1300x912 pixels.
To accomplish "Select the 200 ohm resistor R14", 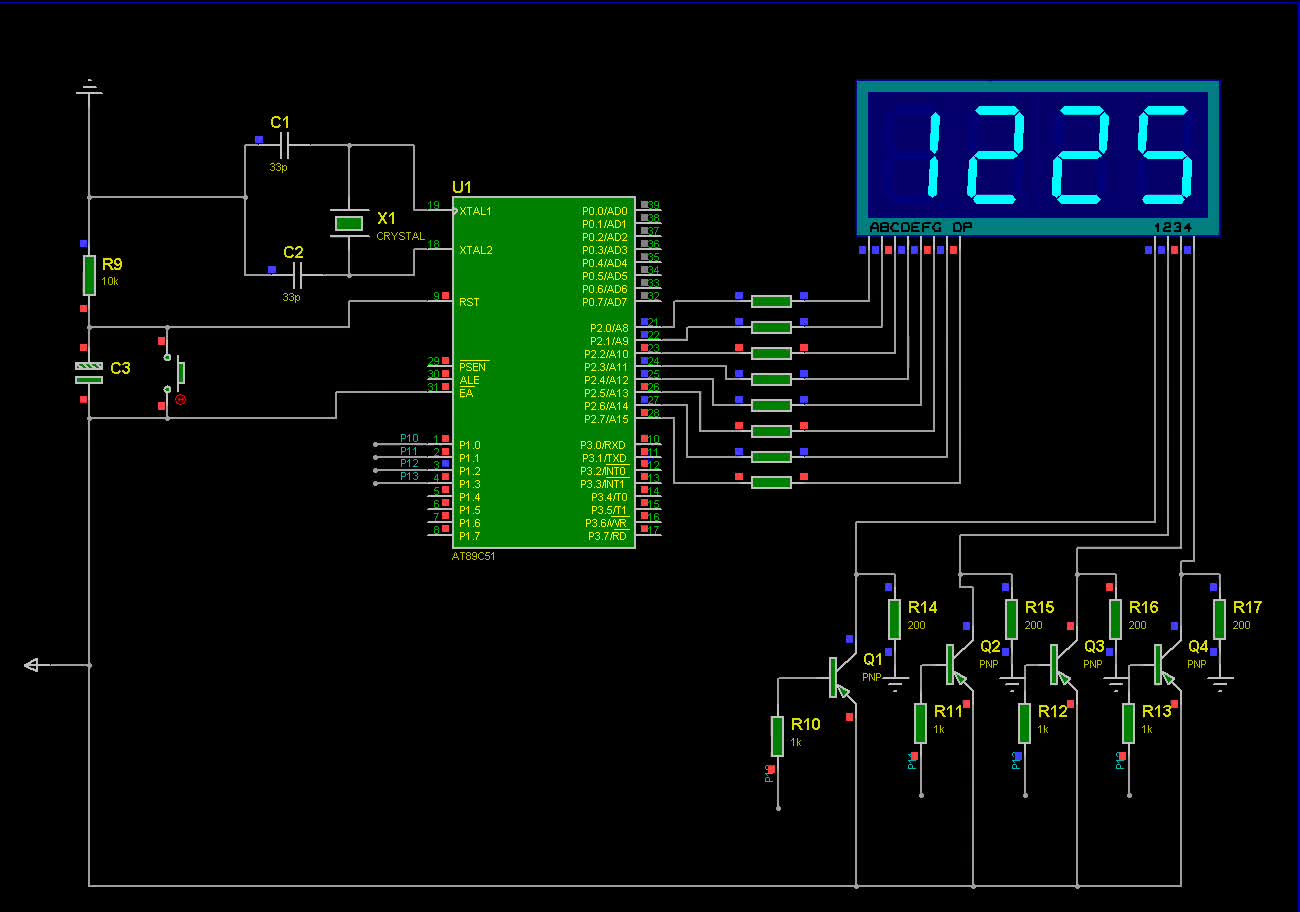I will (x=895, y=619).
